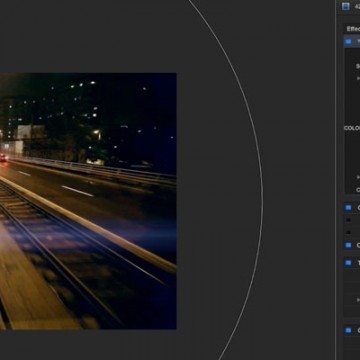
Task: Expand the disclosure triangle under the S parameter
Action: pyautogui.click(x=358, y=78)
